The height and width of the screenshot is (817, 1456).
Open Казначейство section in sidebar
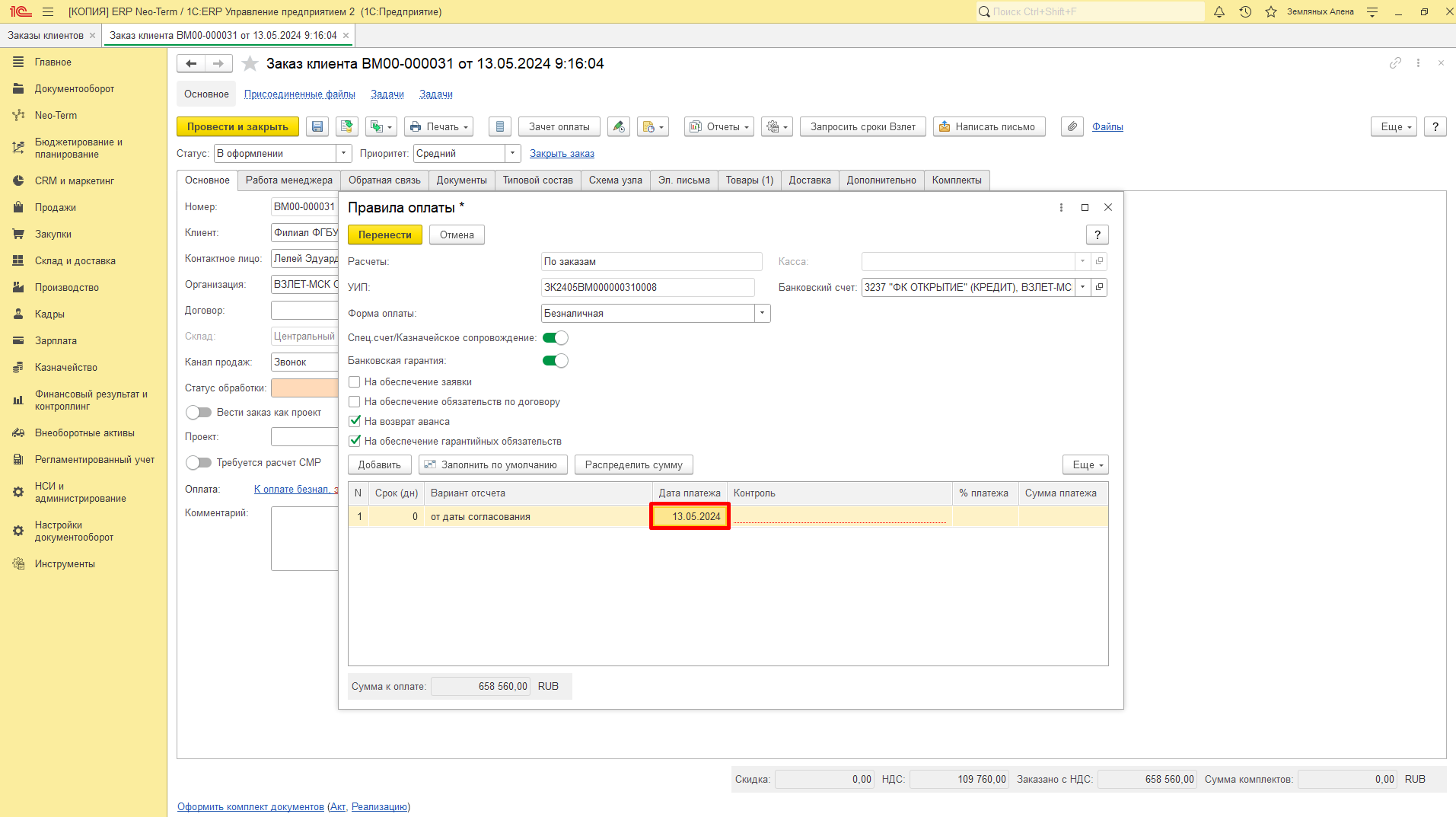pos(66,367)
